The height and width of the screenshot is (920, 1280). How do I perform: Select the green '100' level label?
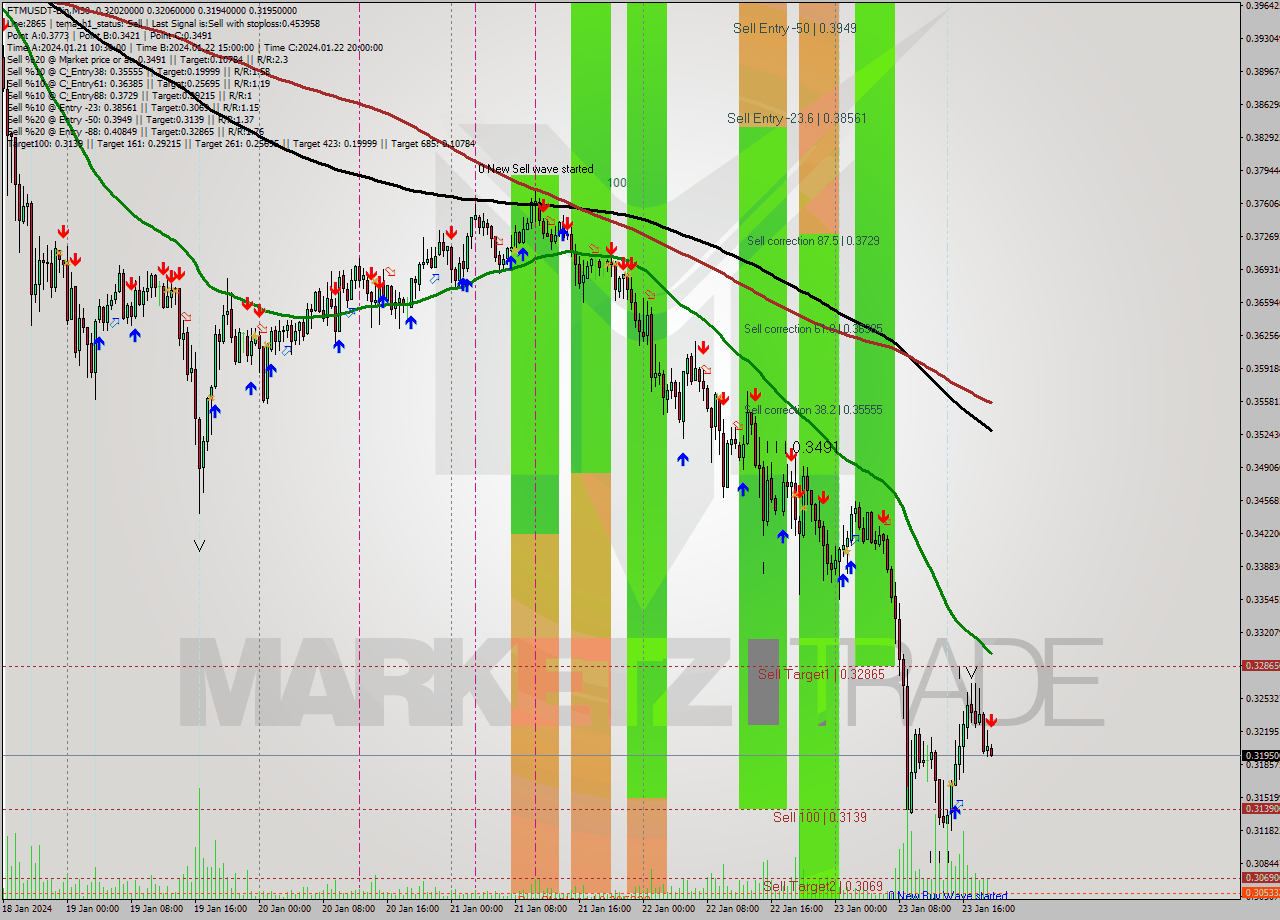[x=617, y=183]
